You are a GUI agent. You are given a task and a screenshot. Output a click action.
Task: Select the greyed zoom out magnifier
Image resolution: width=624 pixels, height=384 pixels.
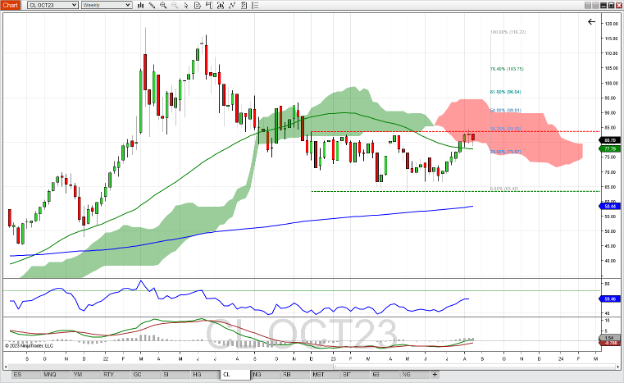point(175,5)
